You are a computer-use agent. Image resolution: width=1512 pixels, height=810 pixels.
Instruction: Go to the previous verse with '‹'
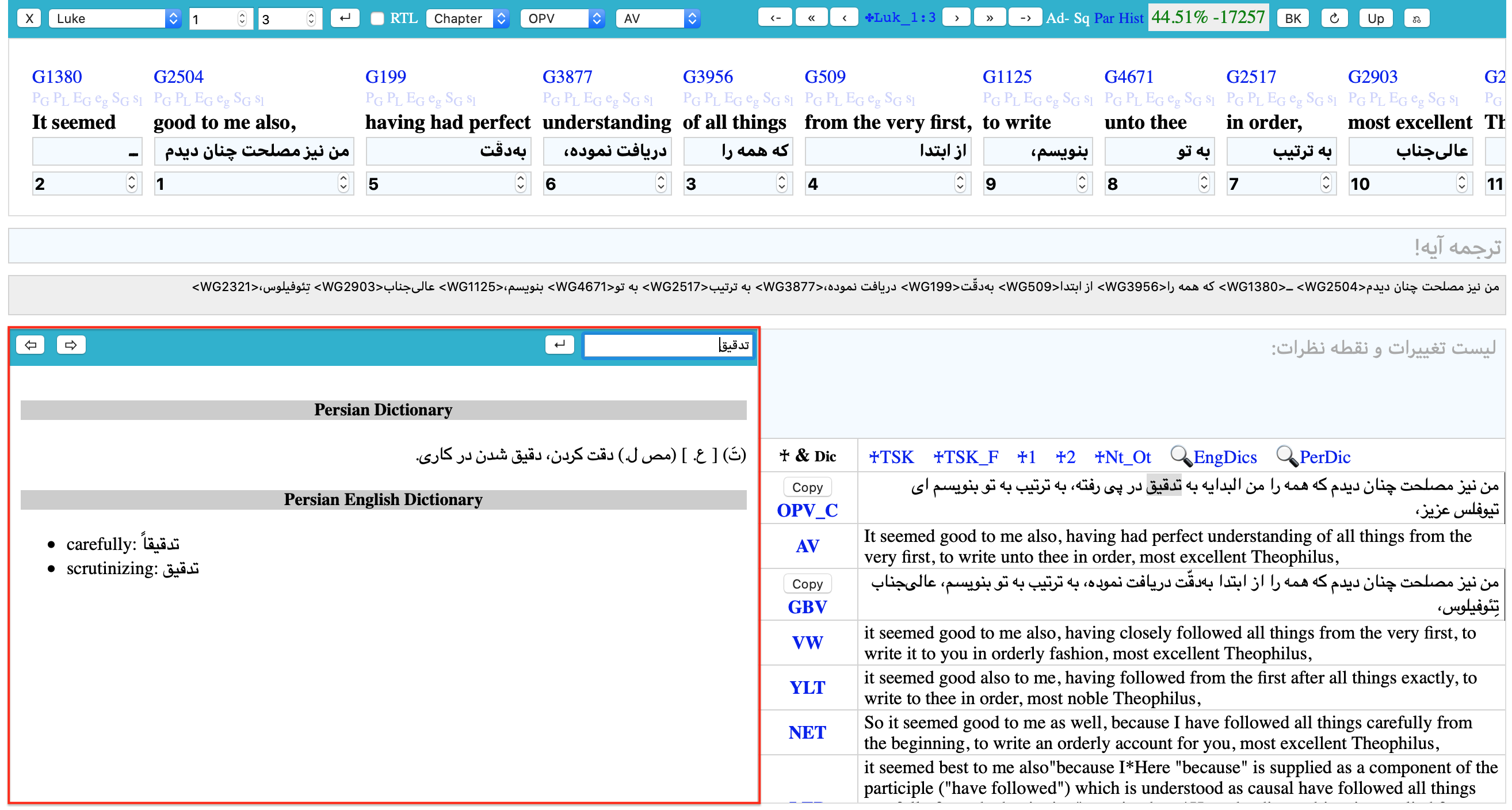844,18
